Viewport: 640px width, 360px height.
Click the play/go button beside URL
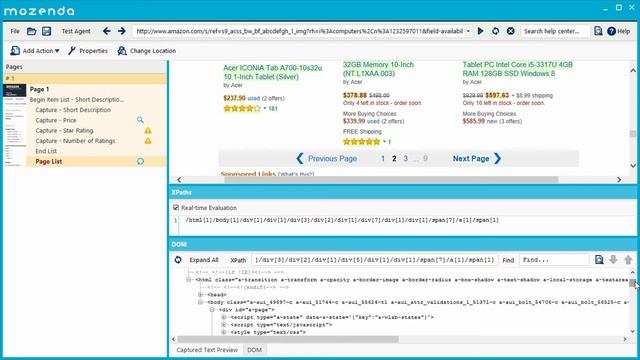(480, 31)
